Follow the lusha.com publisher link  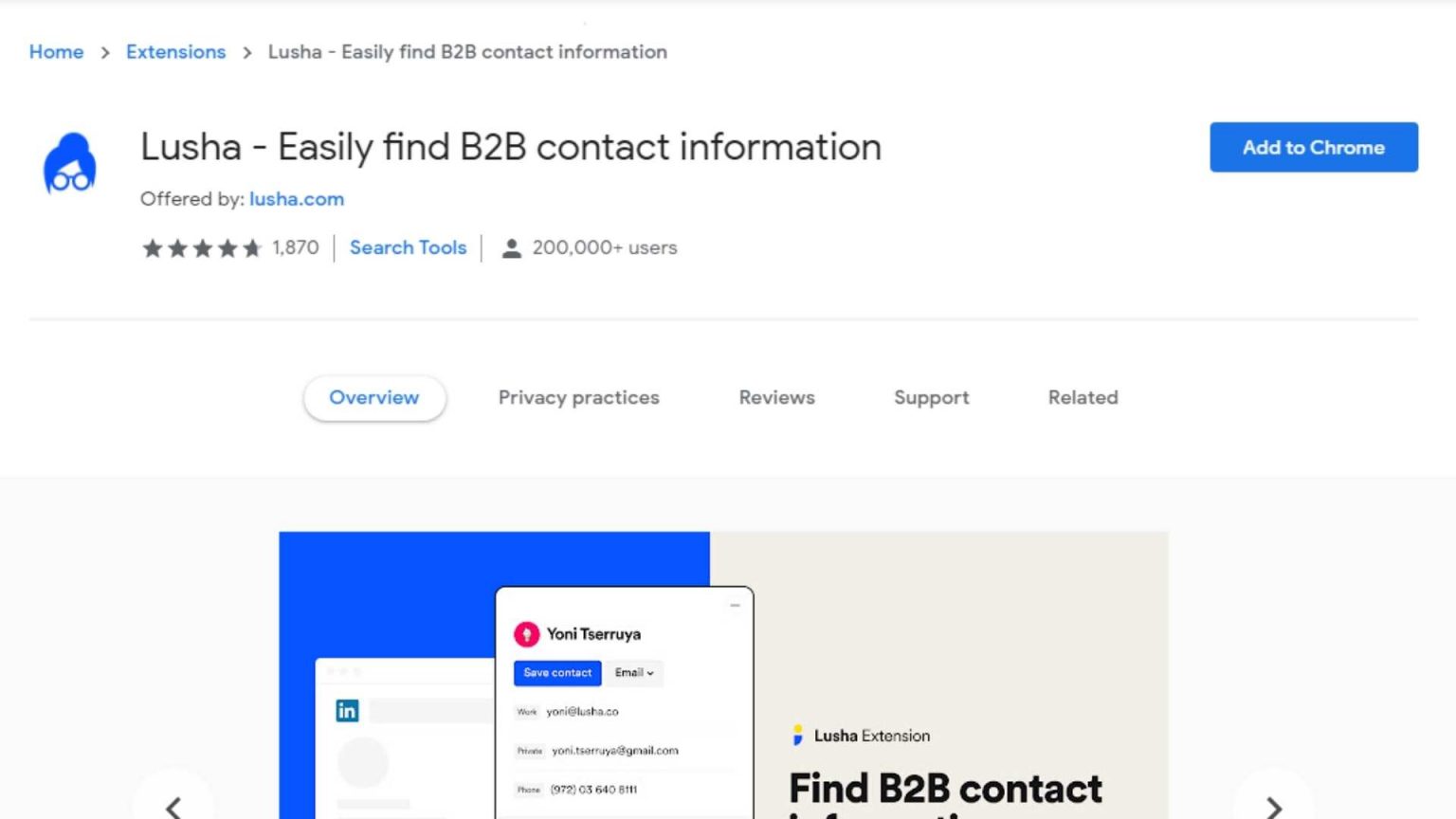(x=297, y=199)
